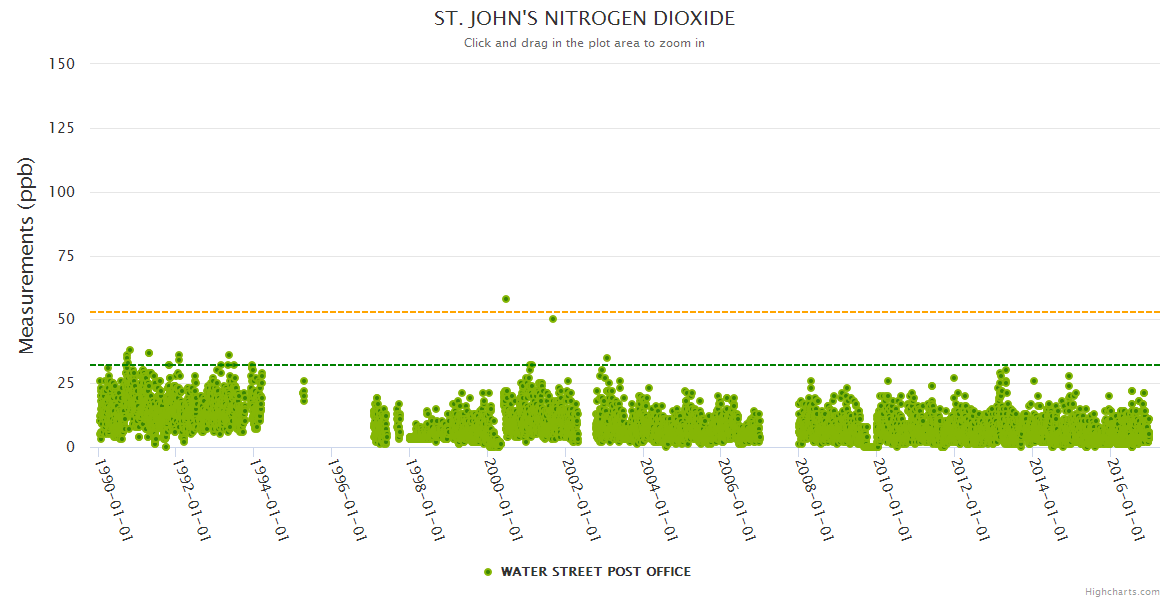Screen dimensions: 1170x600
Task: Open the Highcharts.com credit link
Action: (1122, 592)
